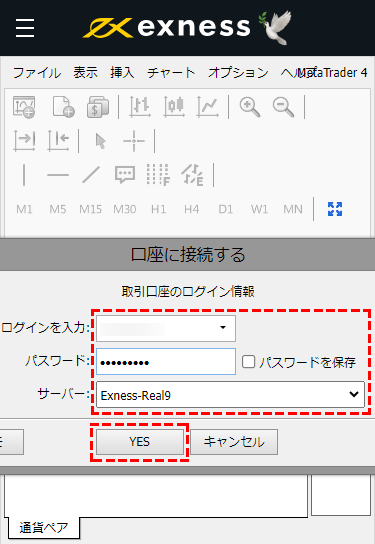Click the YES button
375x544 pixels.
click(x=140, y=442)
